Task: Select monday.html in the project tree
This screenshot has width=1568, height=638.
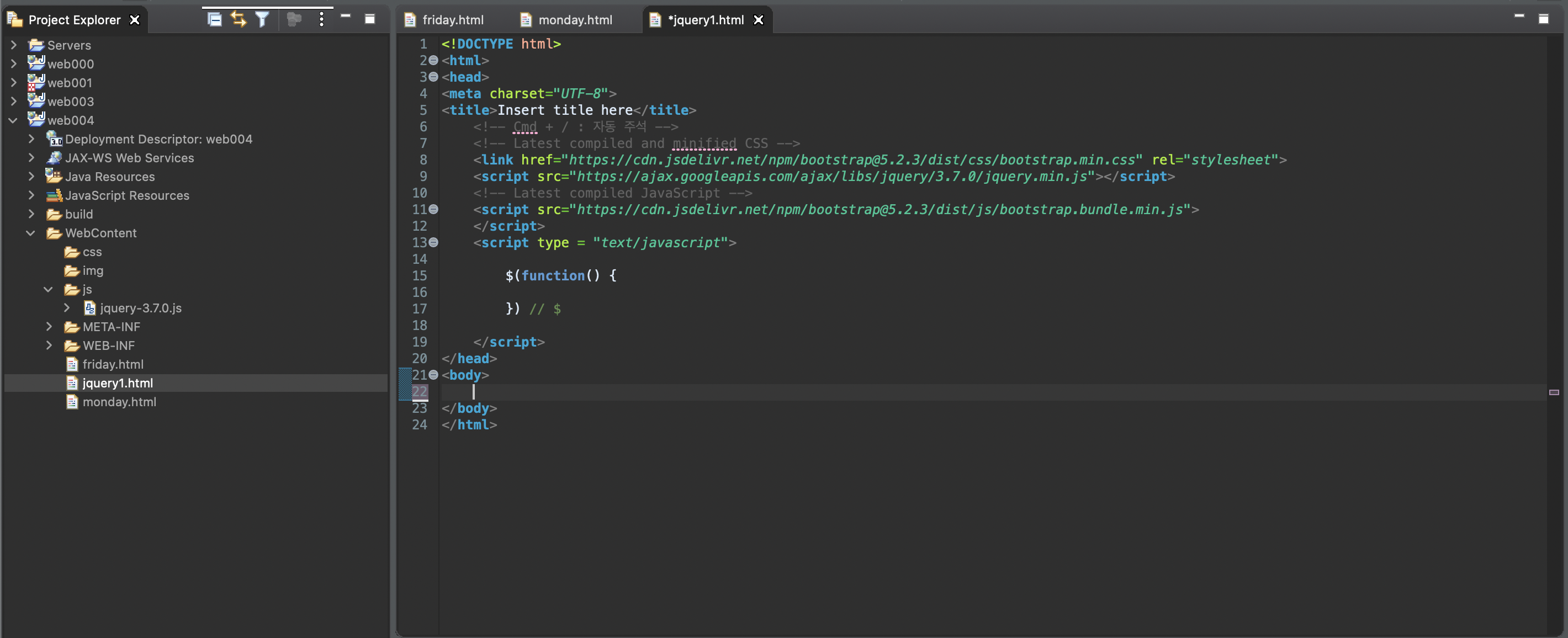Action: click(x=119, y=402)
